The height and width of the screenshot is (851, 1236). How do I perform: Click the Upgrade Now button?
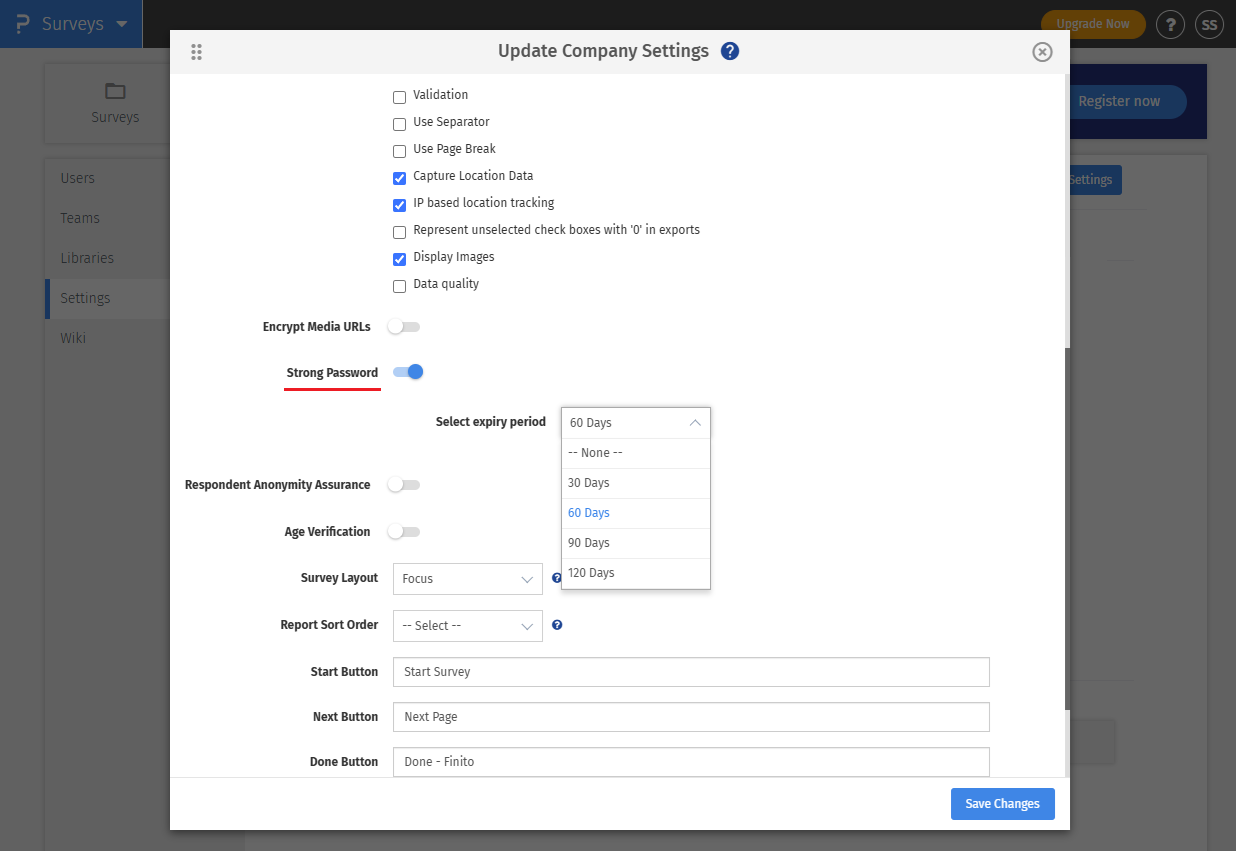click(1092, 24)
